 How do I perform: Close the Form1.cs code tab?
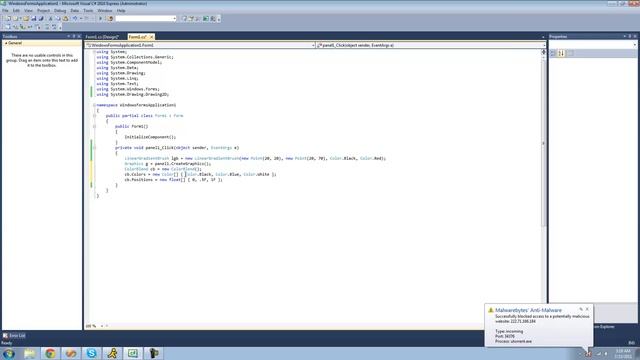pos(151,37)
